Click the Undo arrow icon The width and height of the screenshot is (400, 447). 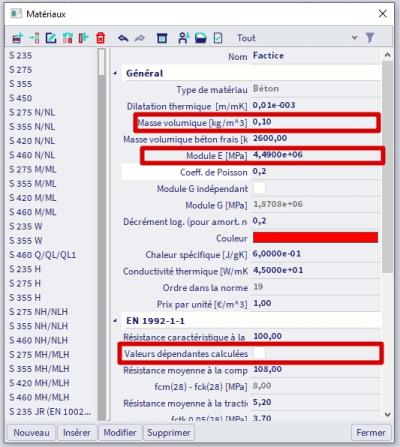point(123,38)
